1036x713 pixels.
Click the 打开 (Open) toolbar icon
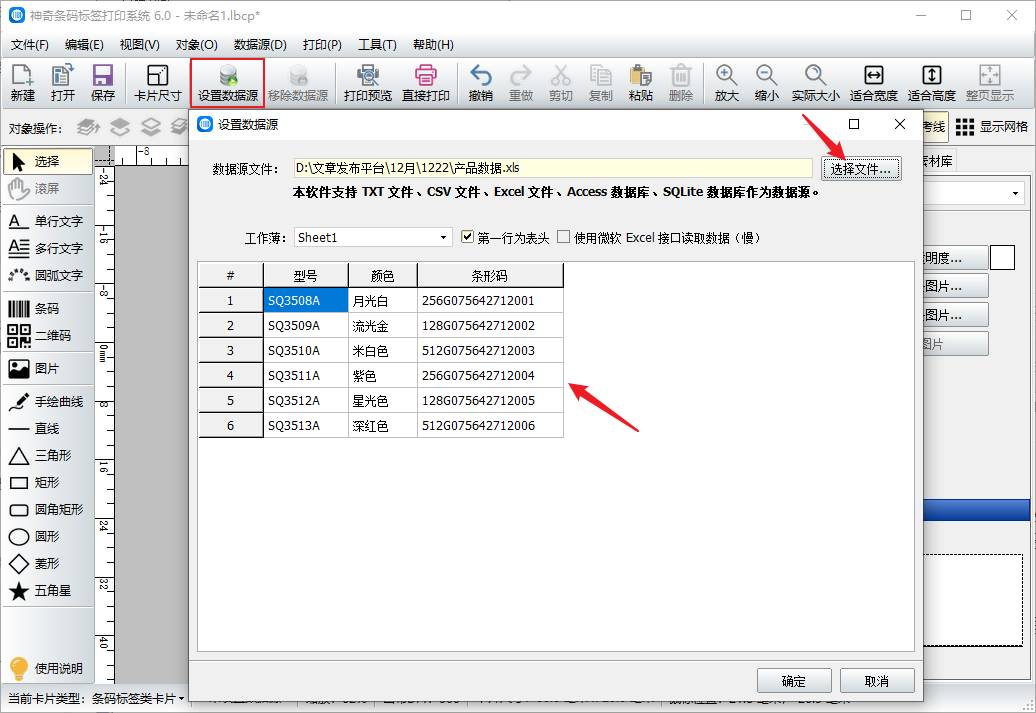pos(63,83)
